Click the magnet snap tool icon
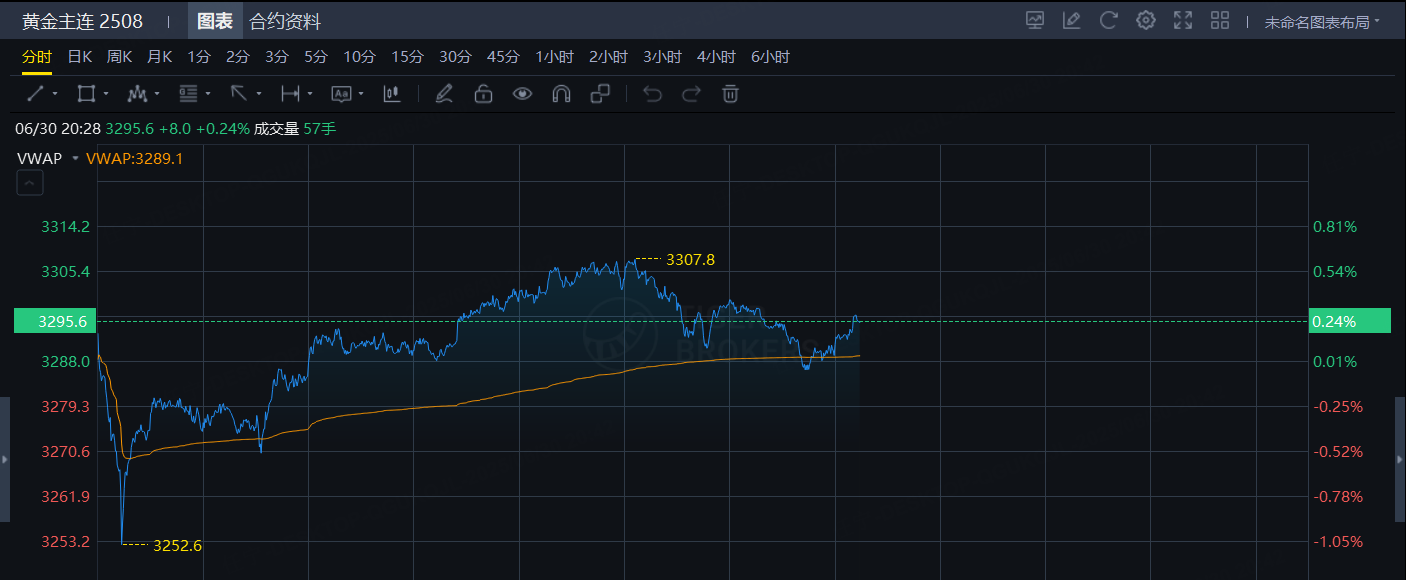Viewport: 1406px width, 580px height. (561, 94)
